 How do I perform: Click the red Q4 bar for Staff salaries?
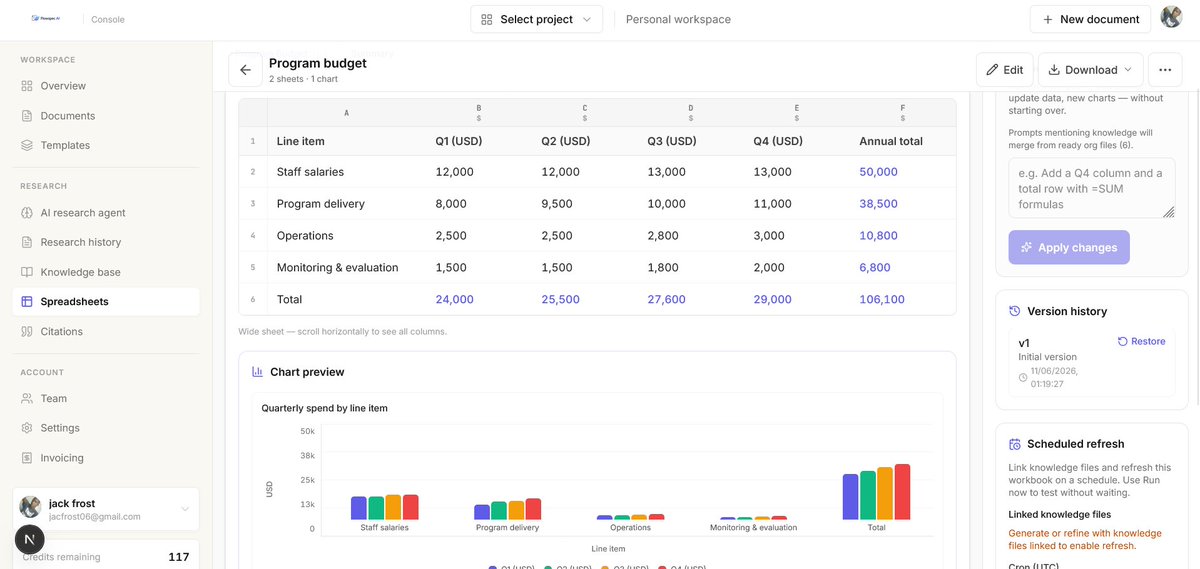coord(410,507)
